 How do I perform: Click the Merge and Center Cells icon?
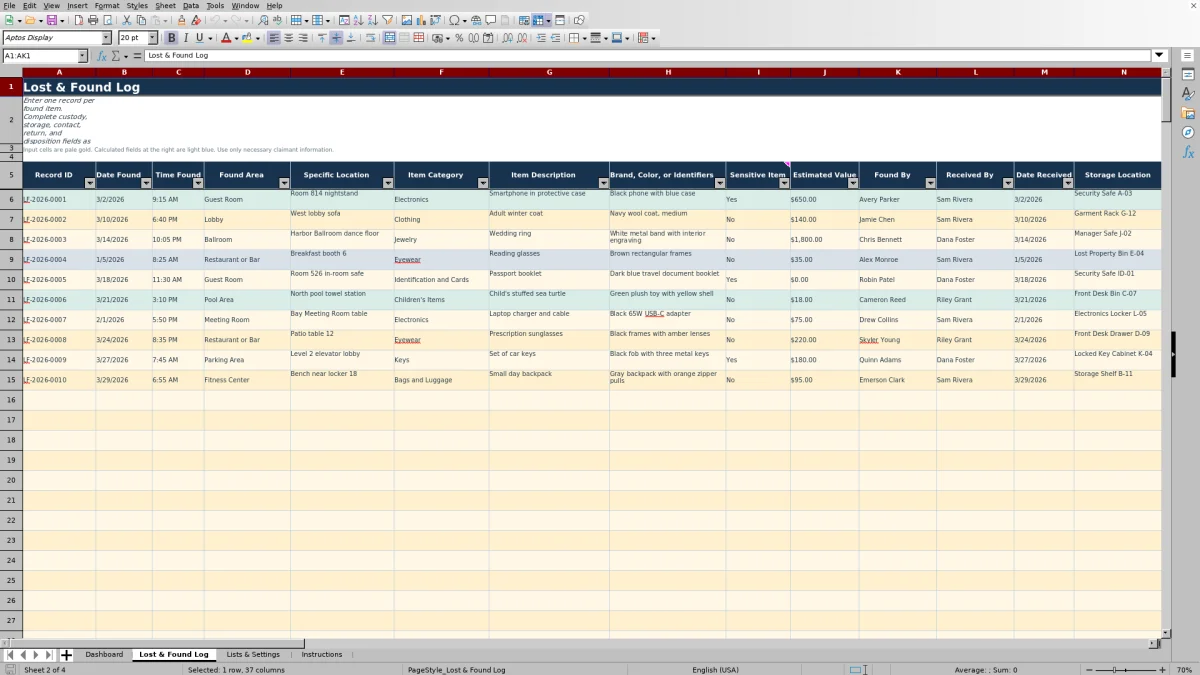390,38
